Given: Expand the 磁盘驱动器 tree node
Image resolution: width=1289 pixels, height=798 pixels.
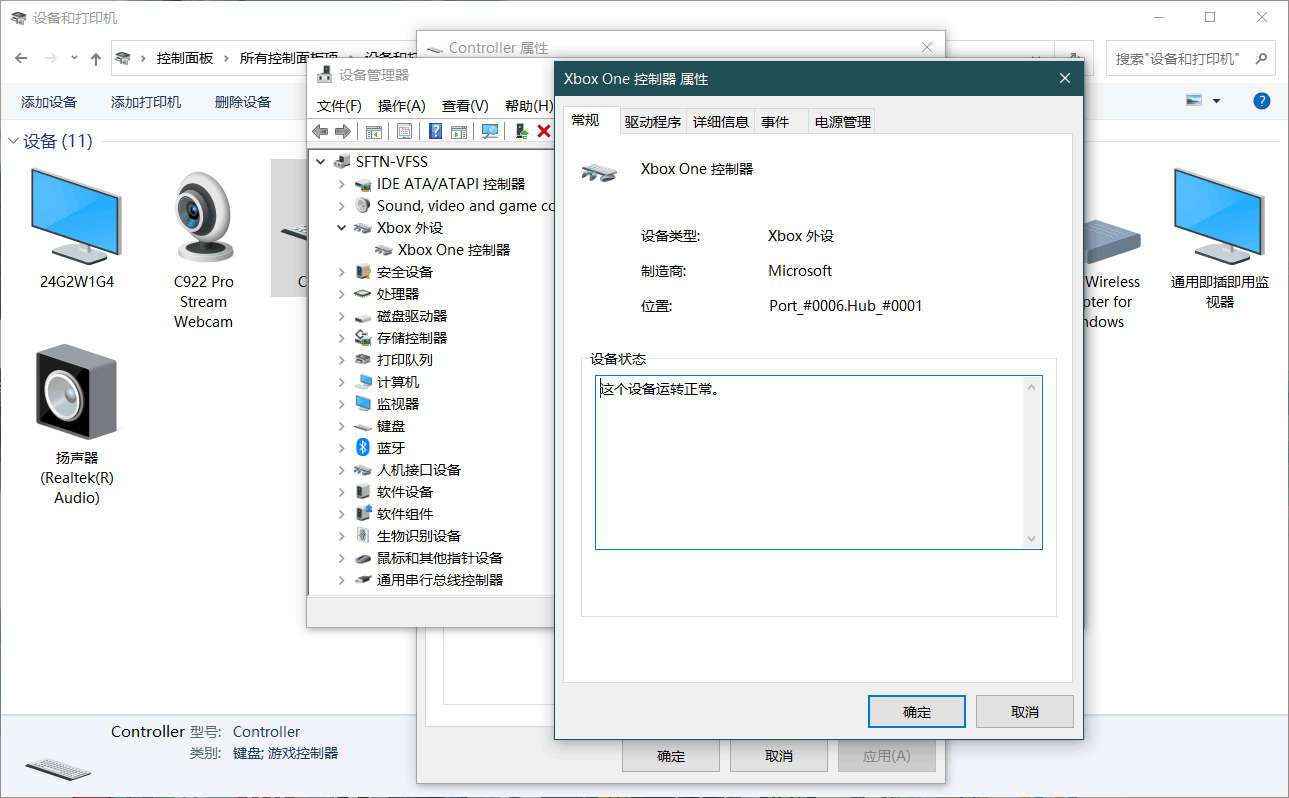Looking at the screenshot, I should pyautogui.click(x=342, y=316).
